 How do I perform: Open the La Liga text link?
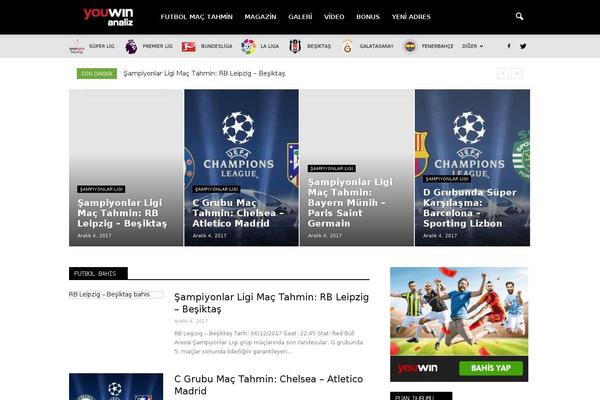(x=269, y=46)
